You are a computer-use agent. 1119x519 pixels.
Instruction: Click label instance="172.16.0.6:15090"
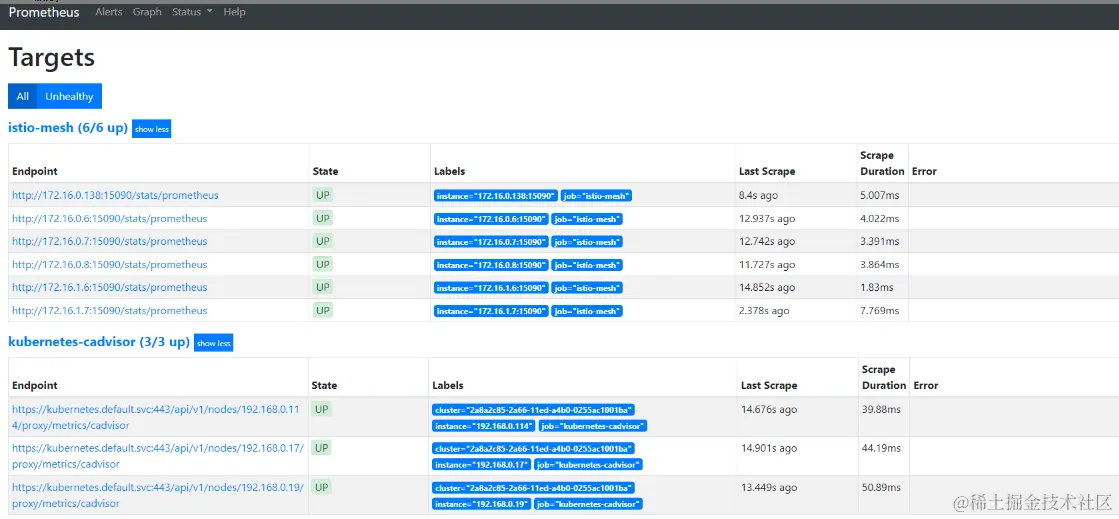click(491, 219)
